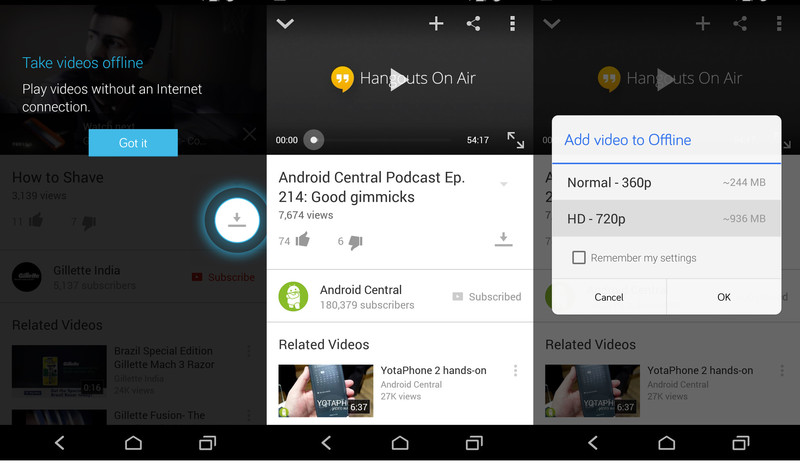Play the Hangouts On Air video
This screenshot has width=800, height=474.
pyautogui.click(x=398, y=79)
